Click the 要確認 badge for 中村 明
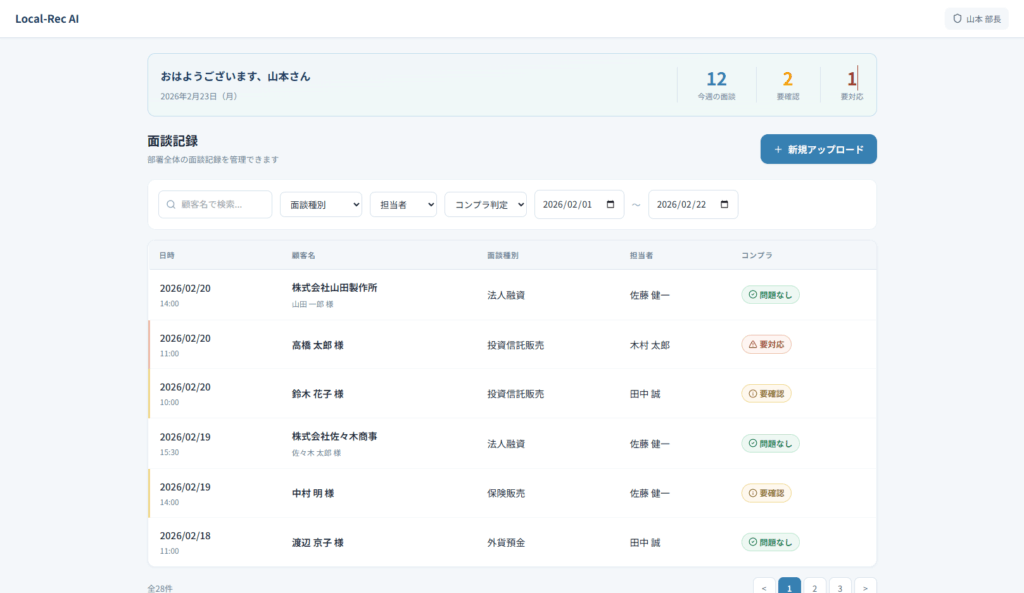 [766, 493]
